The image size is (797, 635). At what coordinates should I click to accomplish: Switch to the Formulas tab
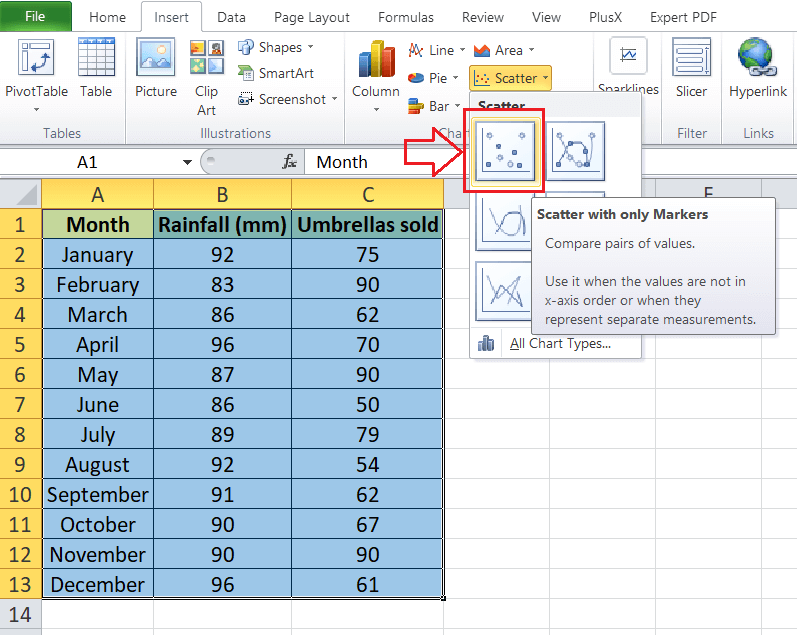point(406,17)
